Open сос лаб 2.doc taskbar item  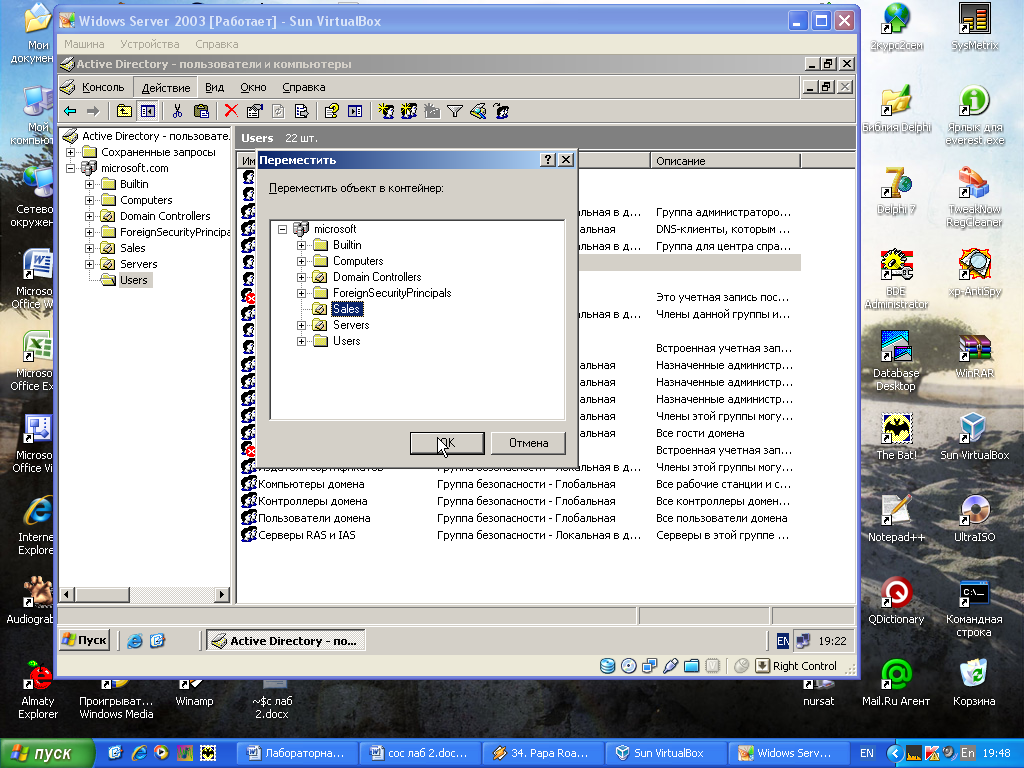click(x=420, y=753)
